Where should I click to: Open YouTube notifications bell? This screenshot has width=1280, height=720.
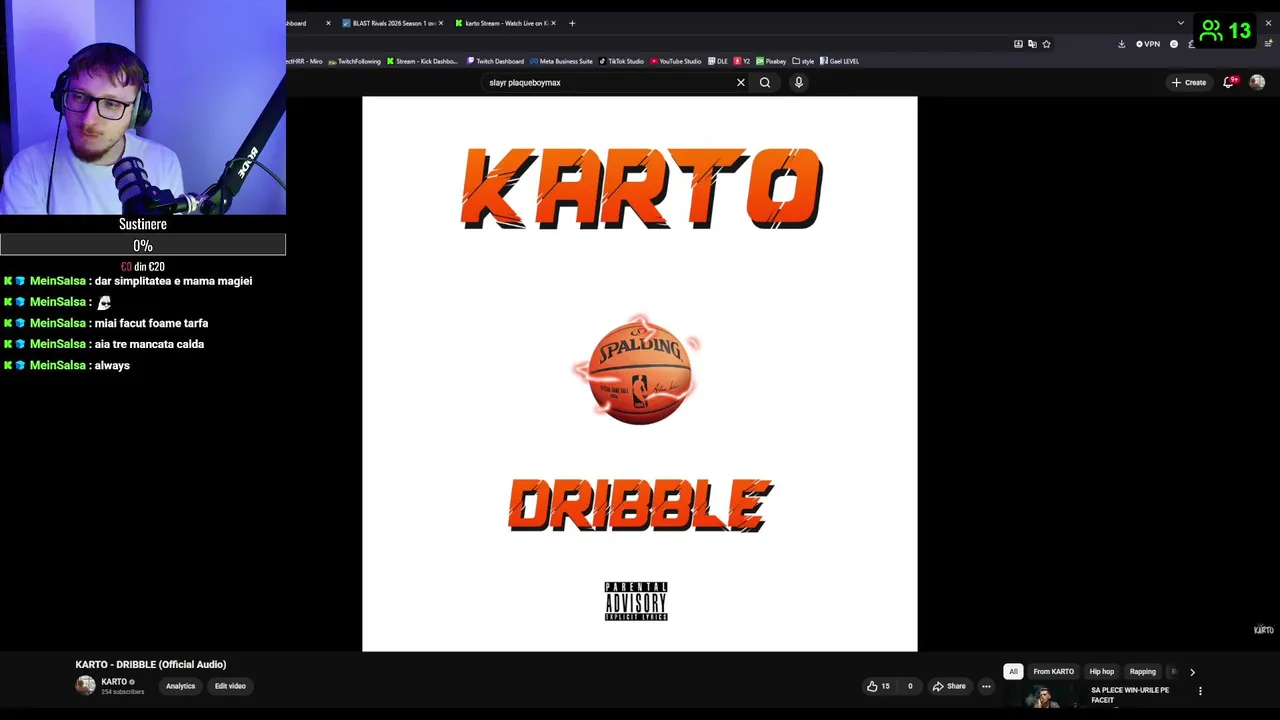[x=1229, y=82]
